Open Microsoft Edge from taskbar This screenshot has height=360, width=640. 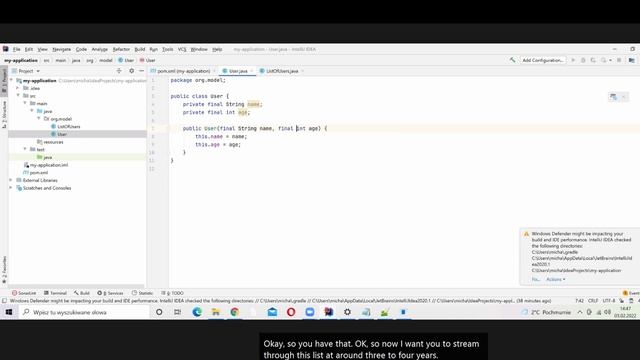click(197, 312)
